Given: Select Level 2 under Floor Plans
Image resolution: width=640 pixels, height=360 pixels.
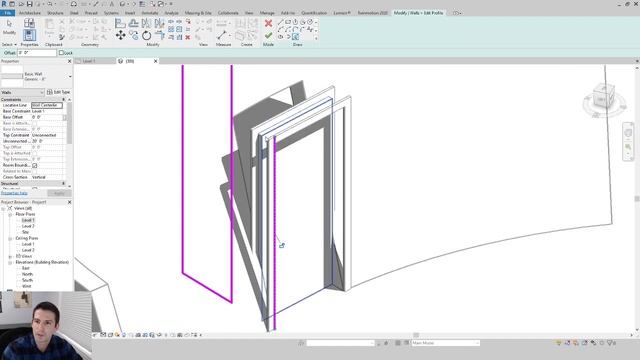Looking at the screenshot, I should tap(28, 226).
